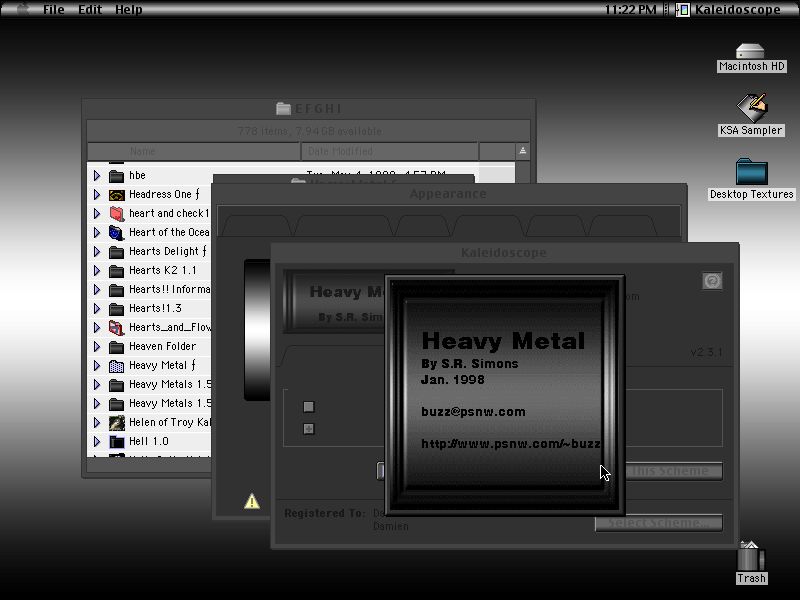This screenshot has height=600, width=800.
Task: Select the Hearts K2 1.1 folder icon
Action: tap(116, 271)
